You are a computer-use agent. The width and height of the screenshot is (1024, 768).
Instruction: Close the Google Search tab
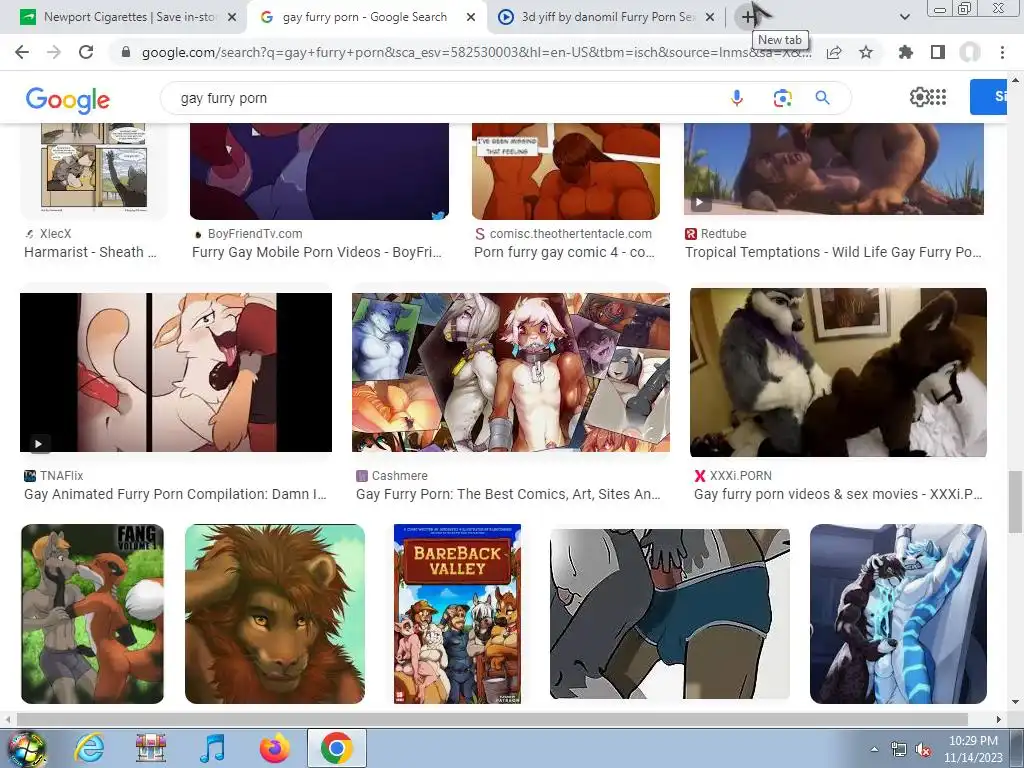pos(471,18)
